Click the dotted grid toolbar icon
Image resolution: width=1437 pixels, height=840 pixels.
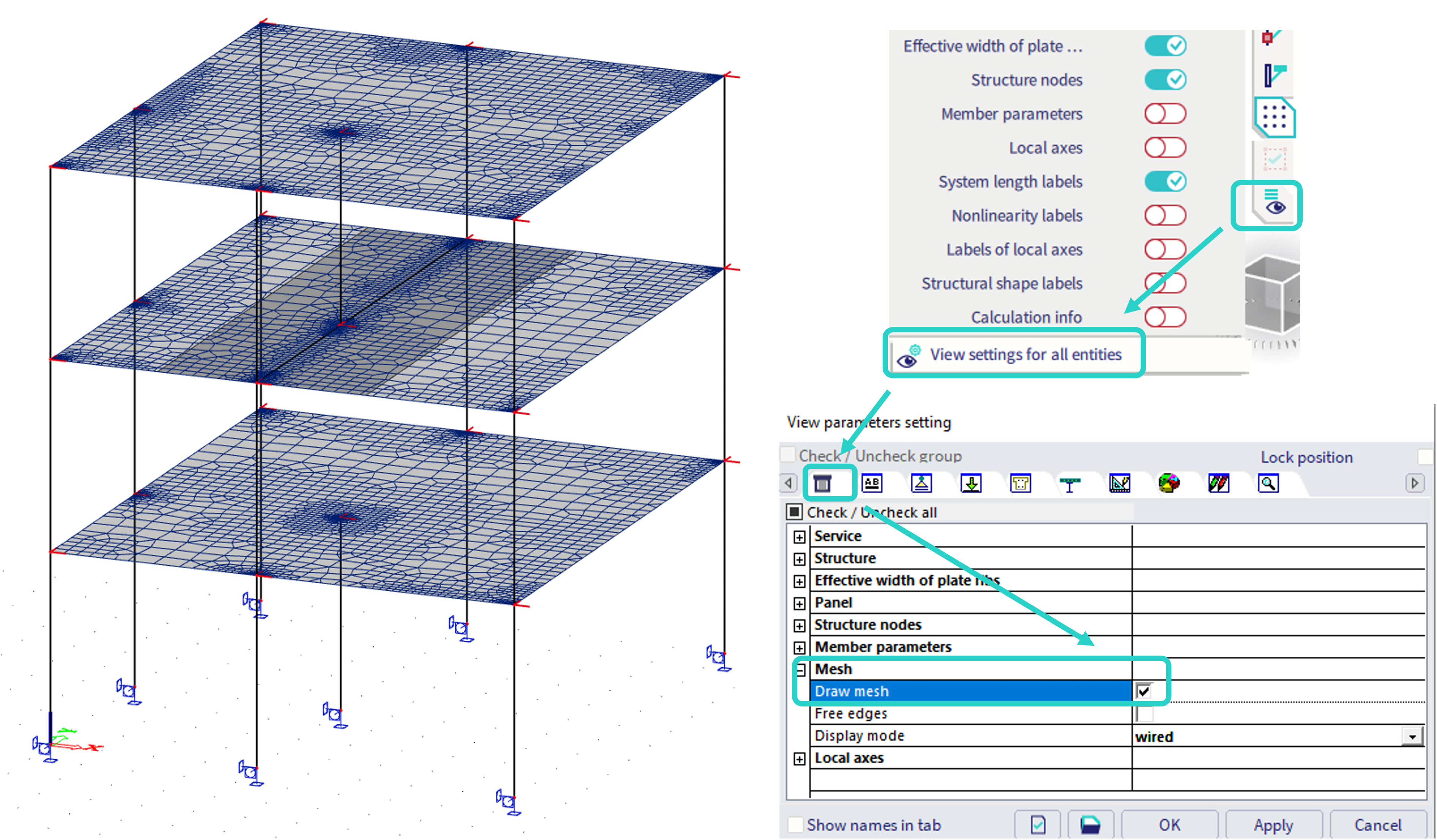click(x=1275, y=118)
